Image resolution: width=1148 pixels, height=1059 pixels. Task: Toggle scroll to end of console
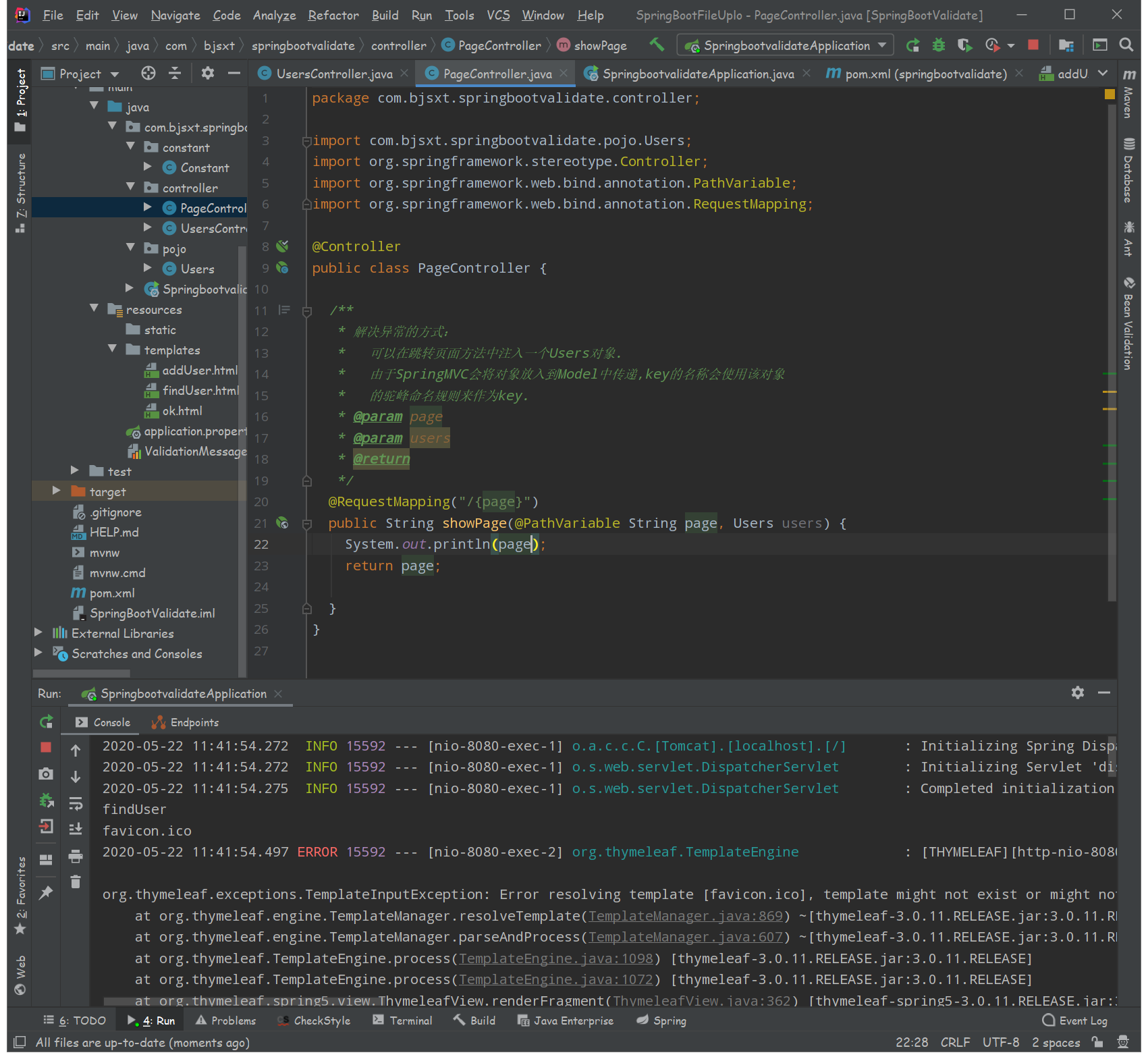[76, 829]
